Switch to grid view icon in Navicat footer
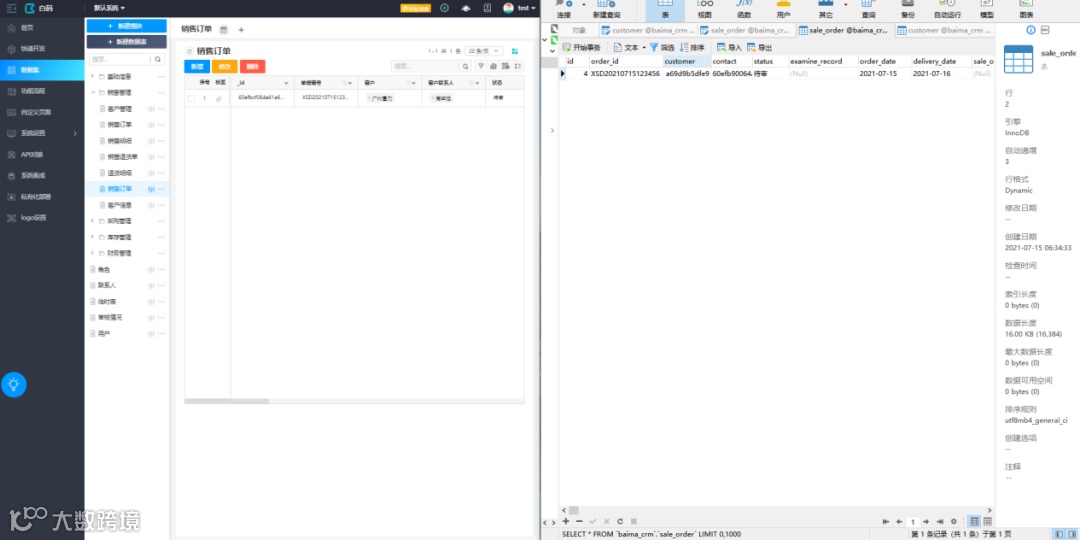 click(x=974, y=521)
